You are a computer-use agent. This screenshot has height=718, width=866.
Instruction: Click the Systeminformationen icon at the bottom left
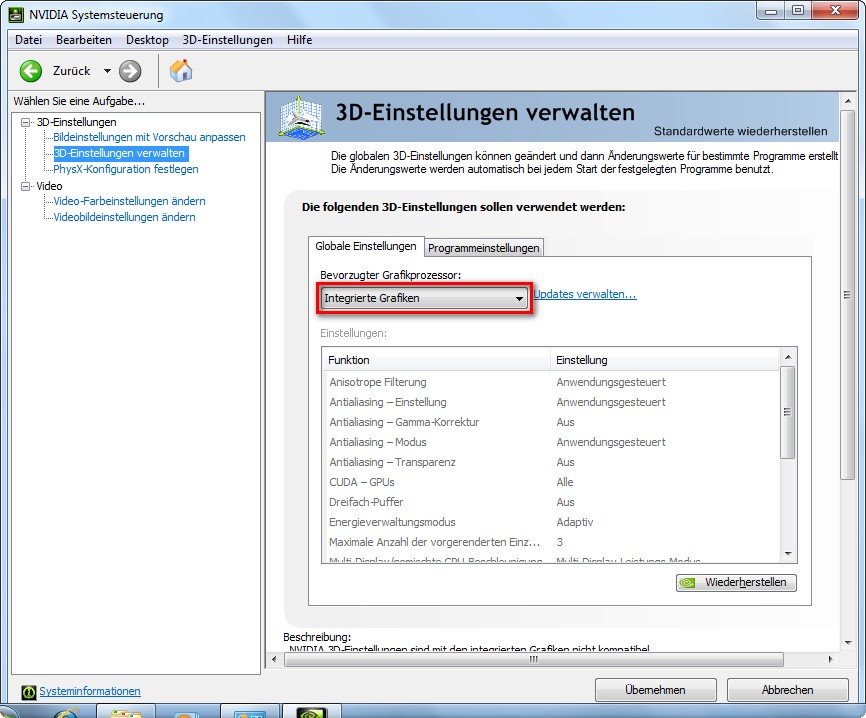(x=29, y=691)
